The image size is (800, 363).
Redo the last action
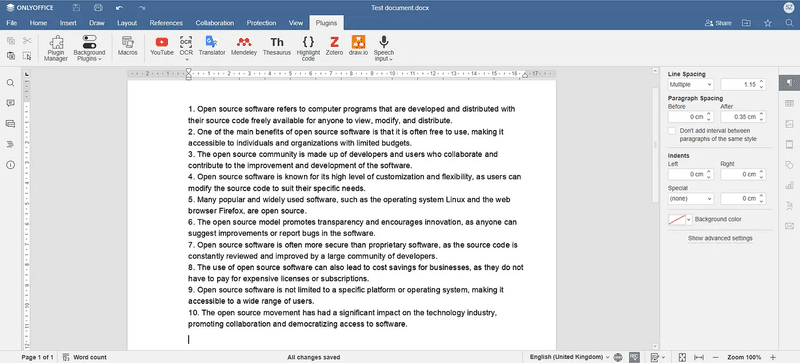[141, 8]
